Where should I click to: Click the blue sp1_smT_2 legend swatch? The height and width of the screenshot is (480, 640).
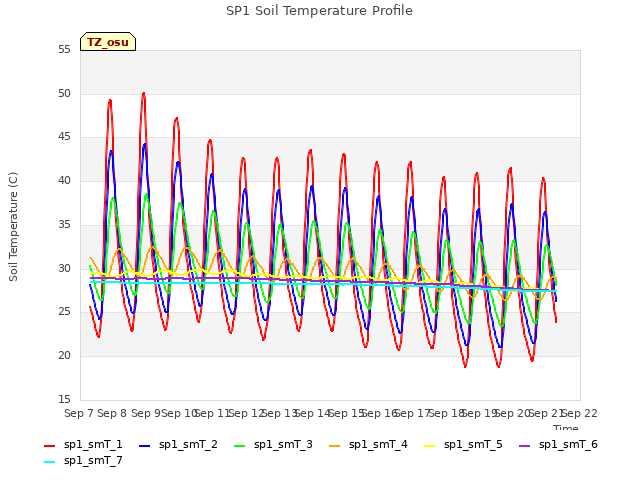point(144,446)
